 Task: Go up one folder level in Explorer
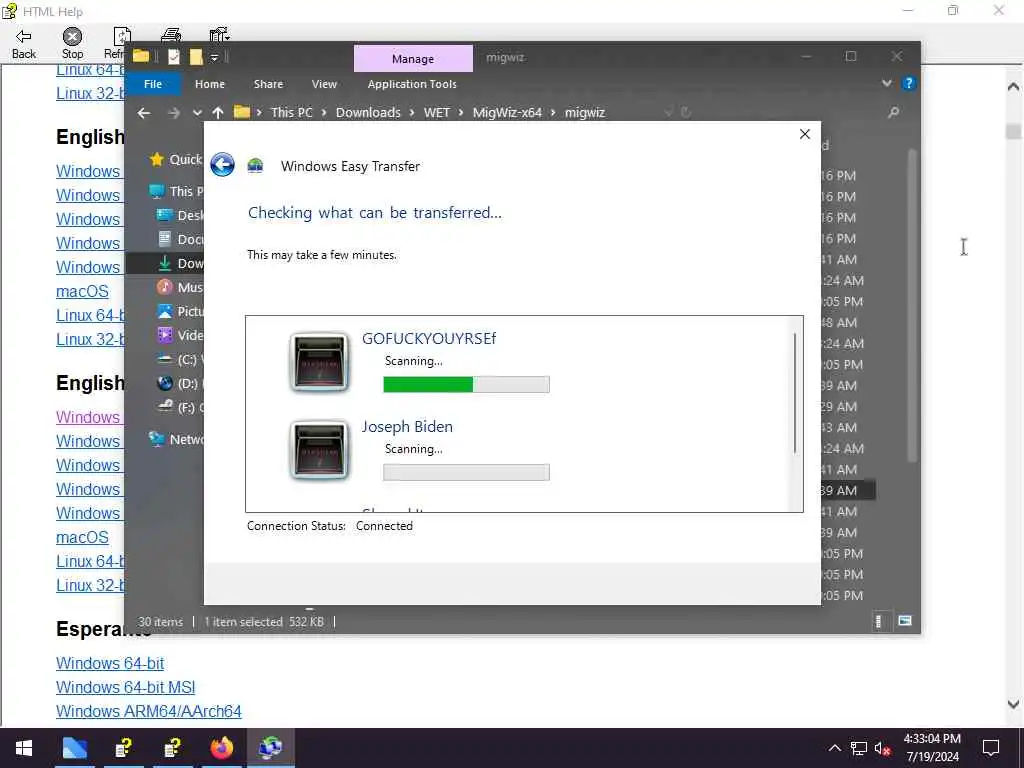click(218, 113)
